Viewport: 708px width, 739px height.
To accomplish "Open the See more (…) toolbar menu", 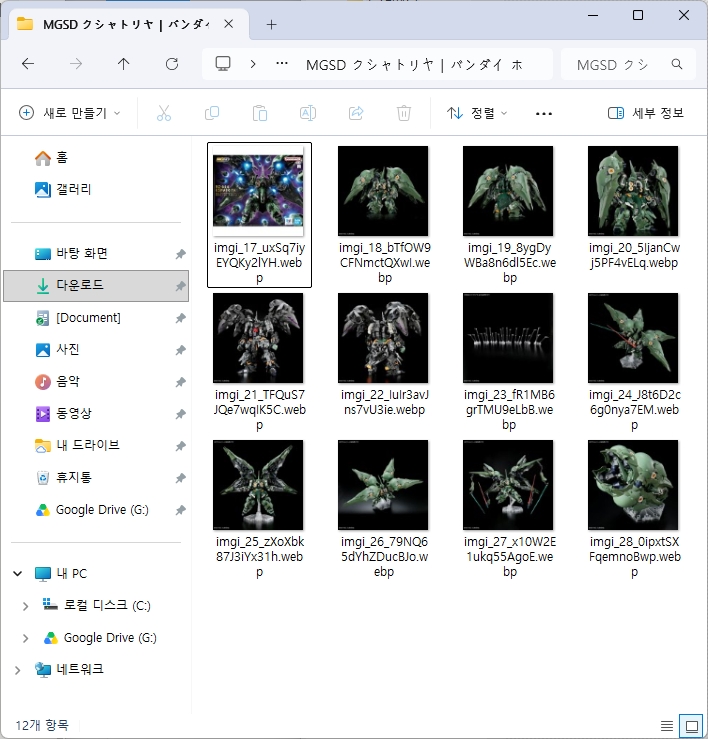I will (x=544, y=114).
